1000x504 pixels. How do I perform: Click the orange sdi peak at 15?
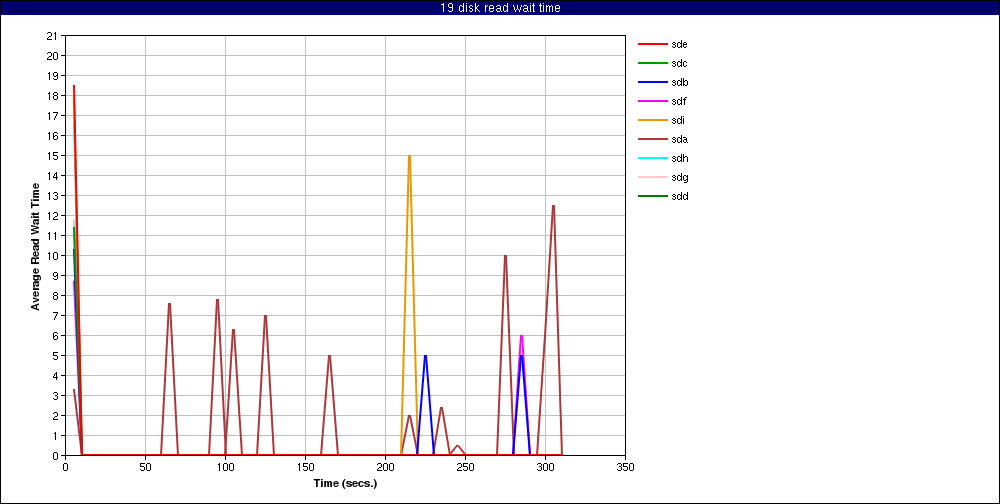409,156
